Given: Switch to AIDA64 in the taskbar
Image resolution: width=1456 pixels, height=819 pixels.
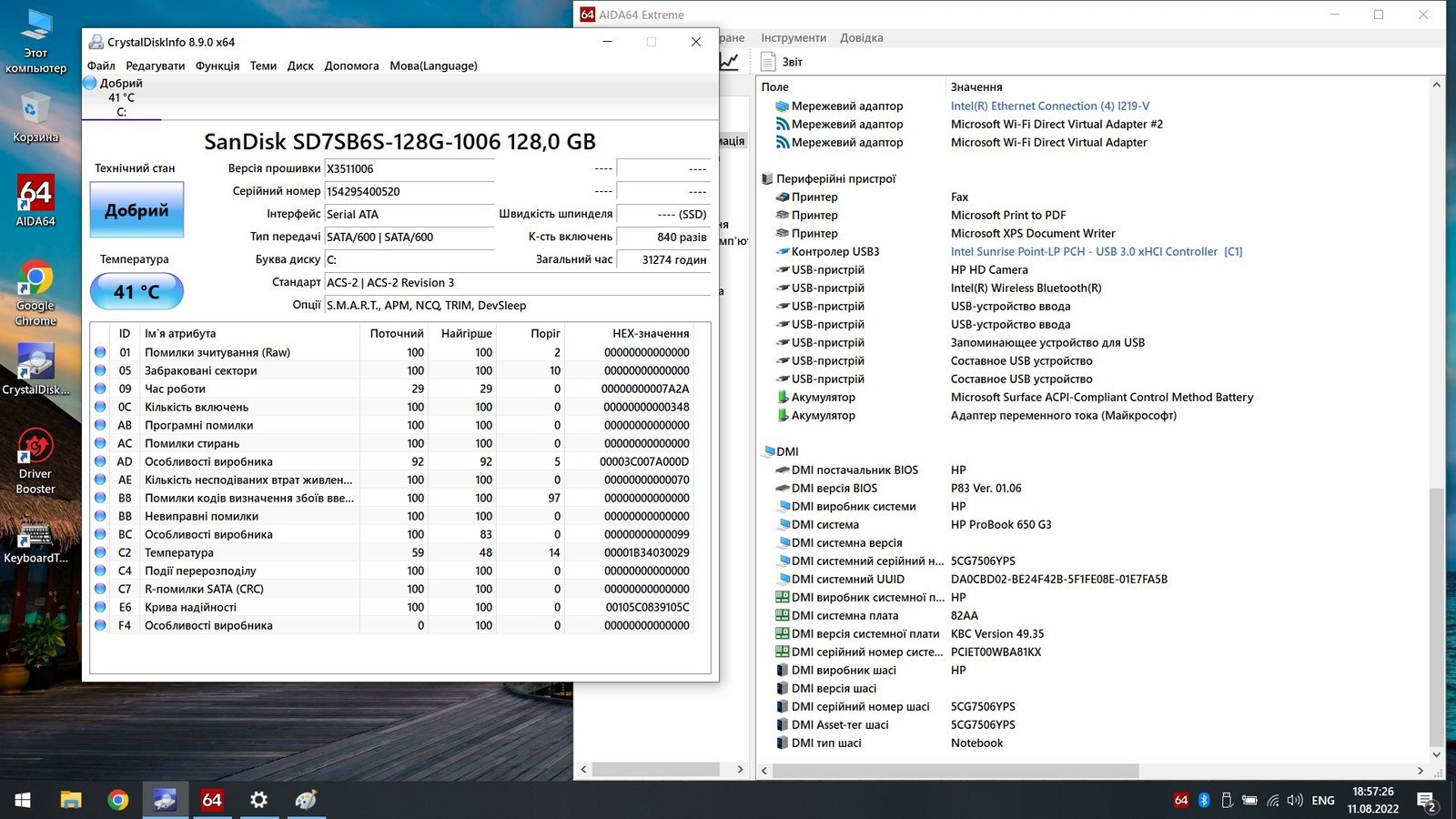Looking at the screenshot, I should [212, 800].
